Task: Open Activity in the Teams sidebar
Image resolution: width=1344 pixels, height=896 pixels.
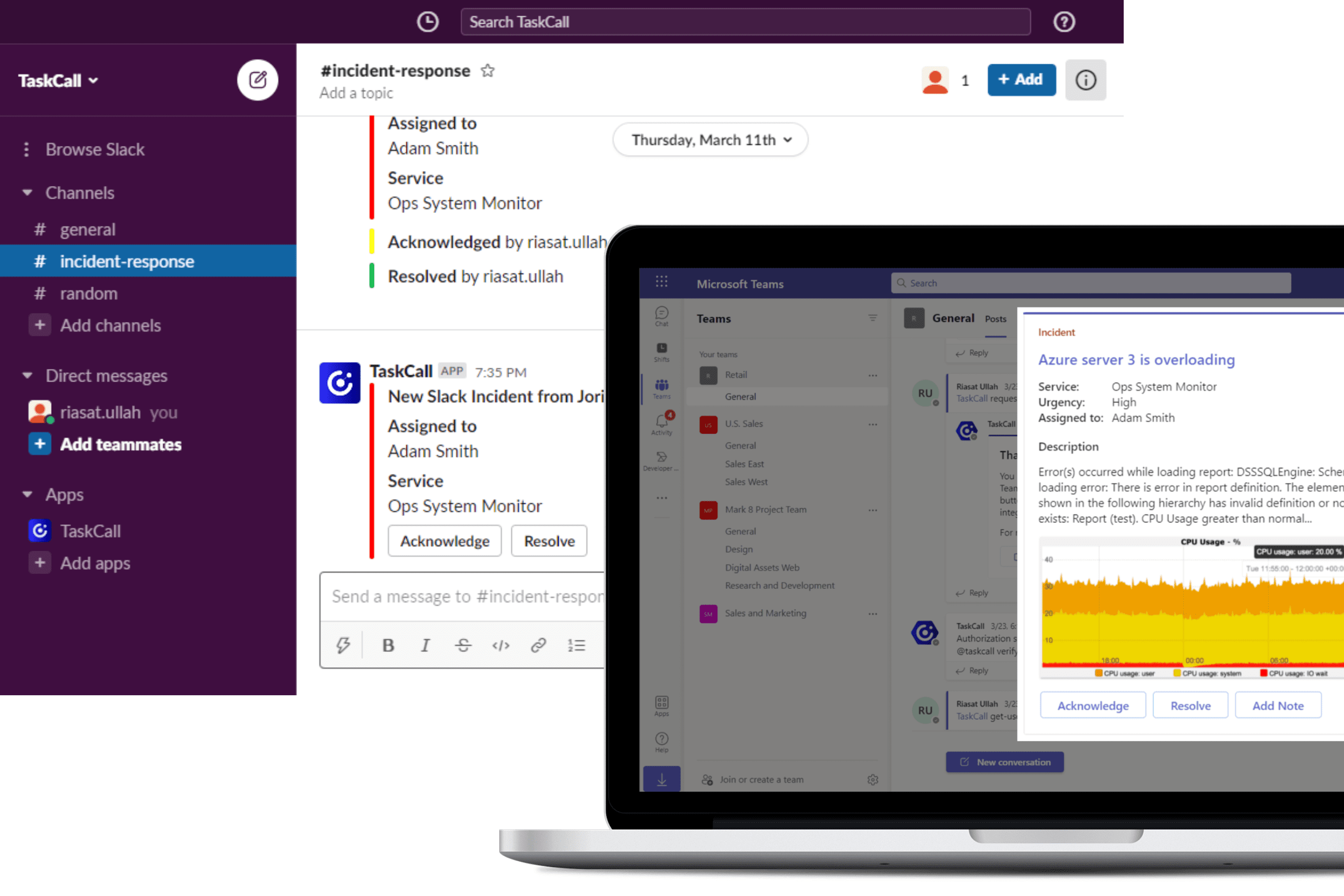Action: 661,424
